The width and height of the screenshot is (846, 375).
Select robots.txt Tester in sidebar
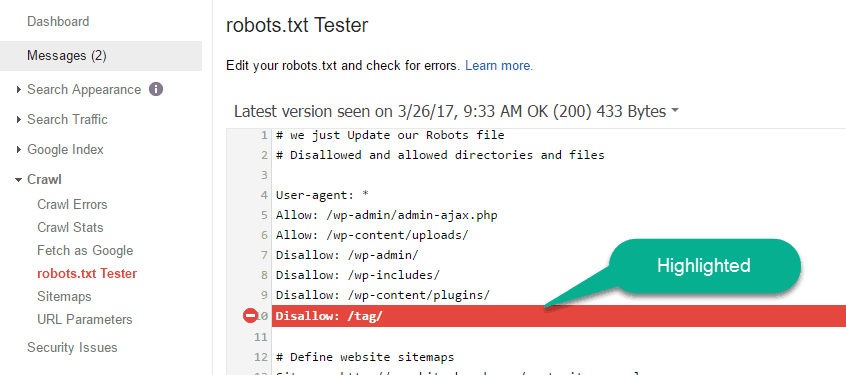tap(87, 274)
